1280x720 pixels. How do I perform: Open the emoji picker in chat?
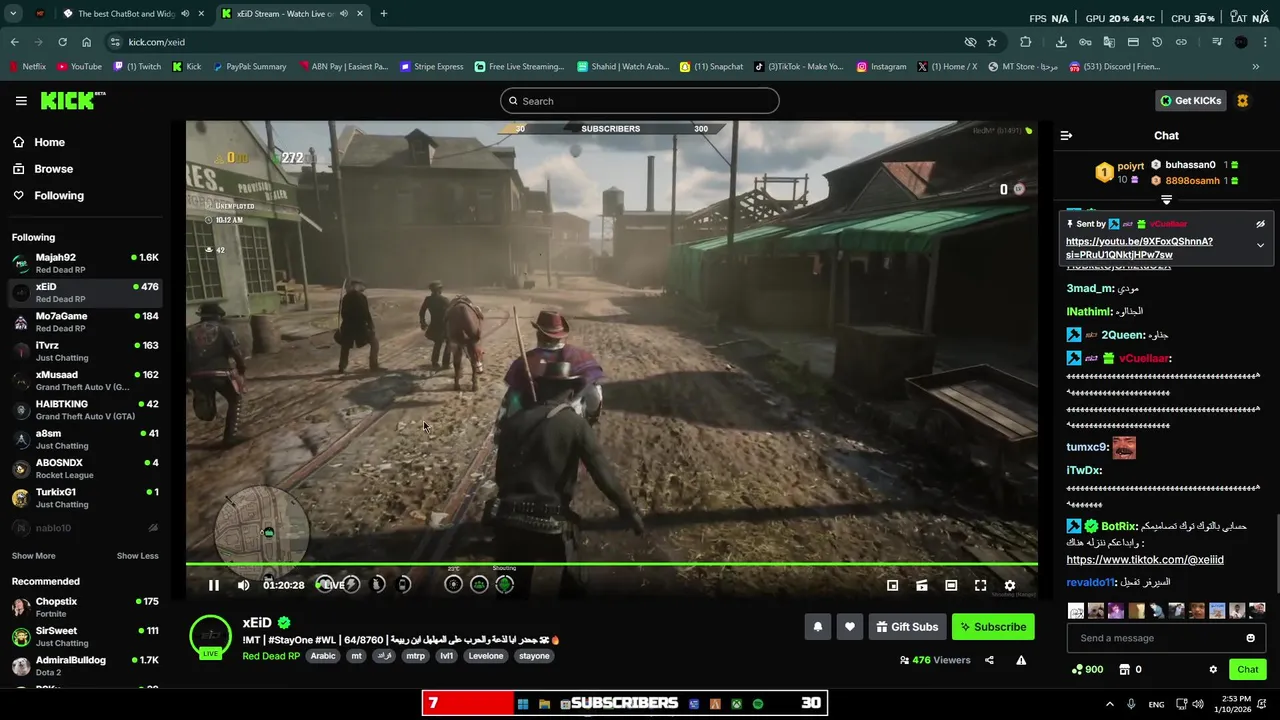pyautogui.click(x=1250, y=638)
